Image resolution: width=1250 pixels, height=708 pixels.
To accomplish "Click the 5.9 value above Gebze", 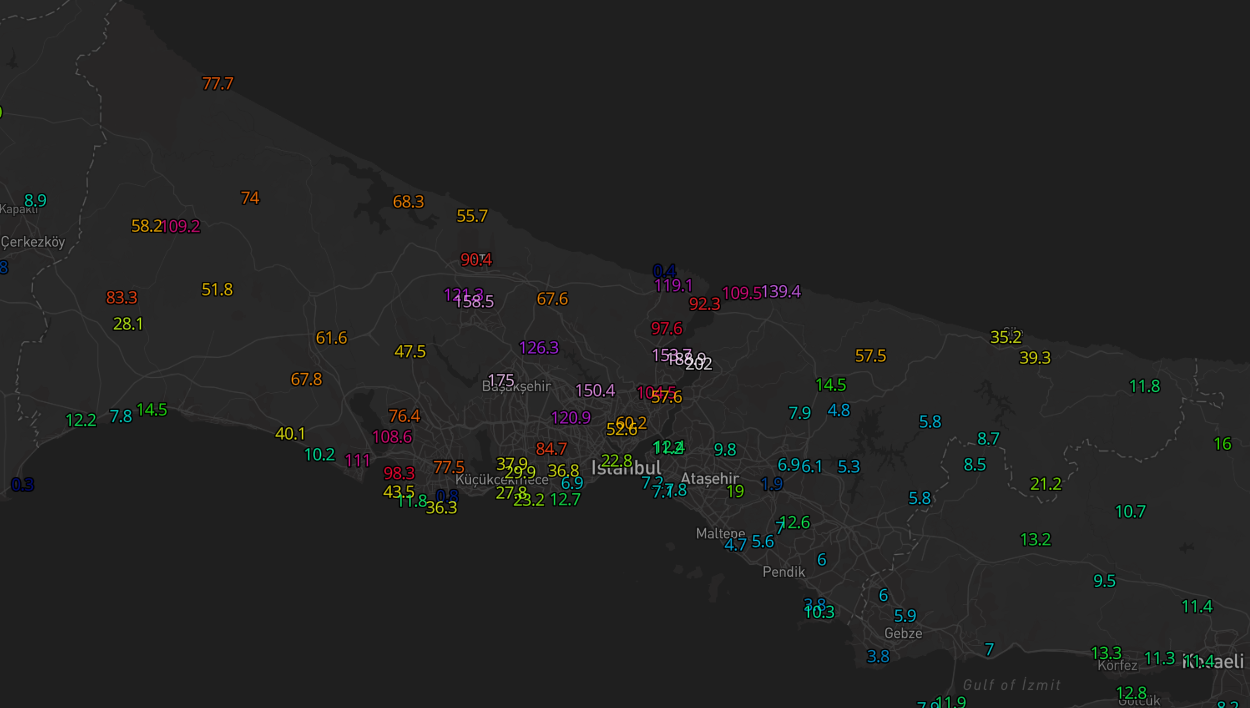I will point(905,616).
